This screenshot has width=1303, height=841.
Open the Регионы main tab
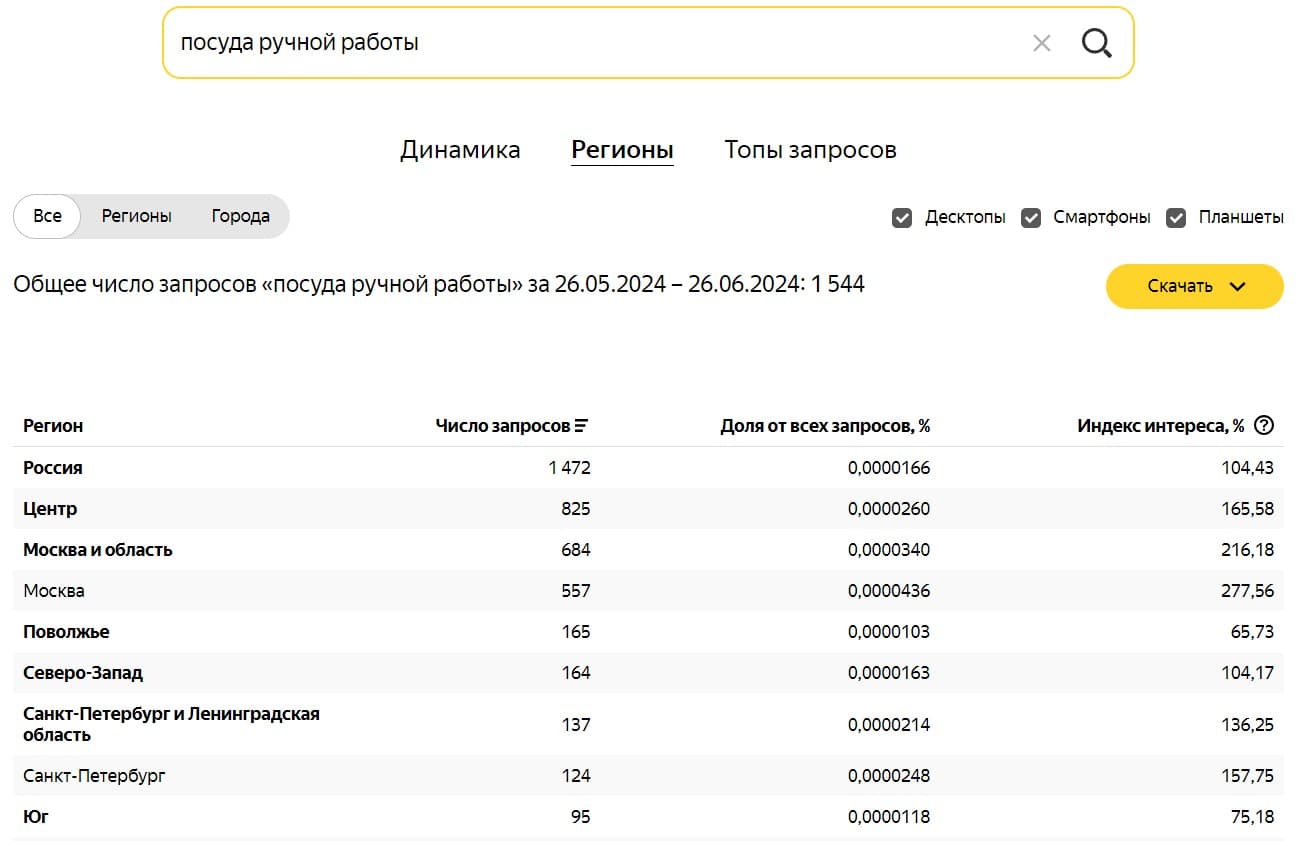click(x=622, y=150)
